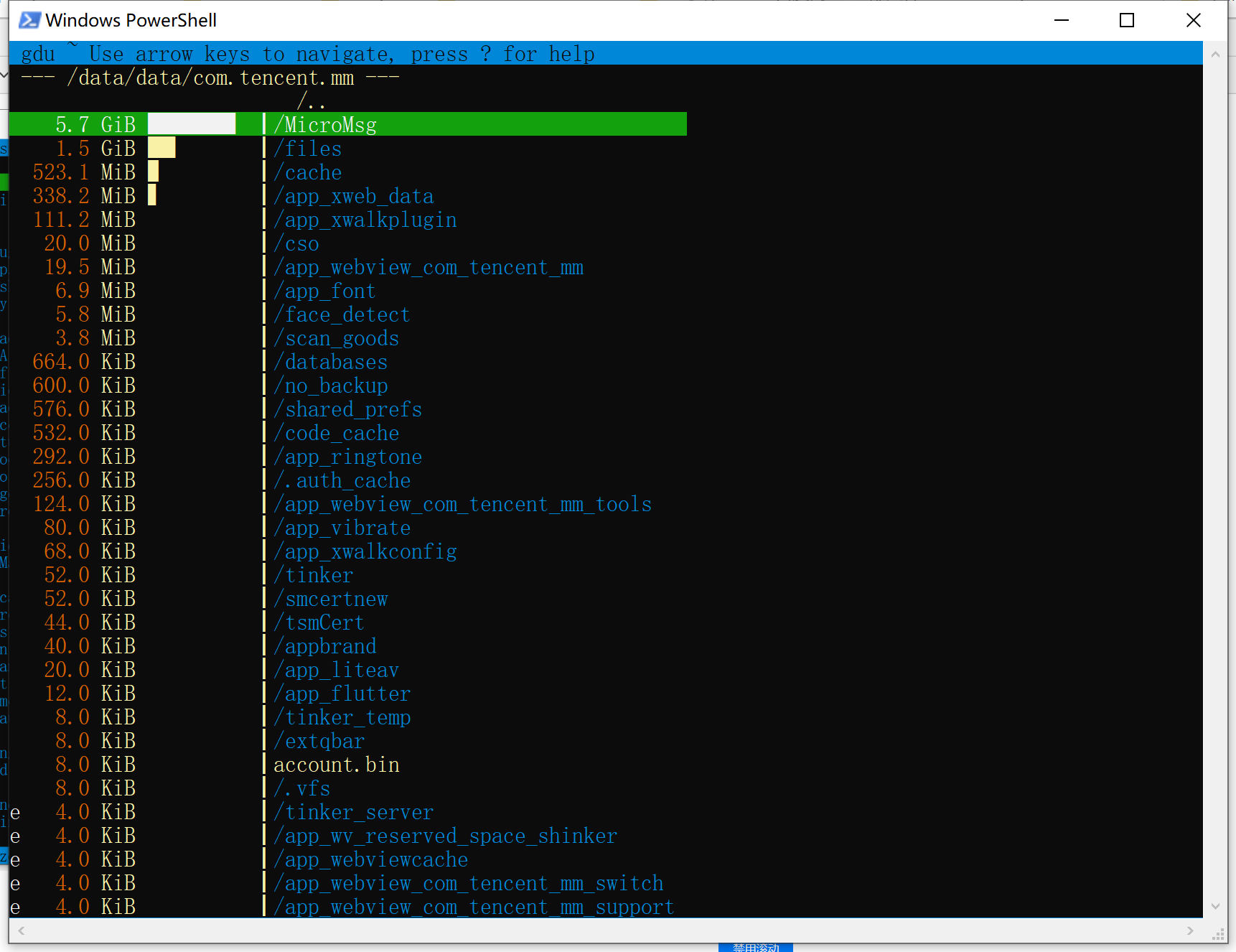Select the /app_liteav entry
The height and width of the screenshot is (952, 1236).
[x=336, y=670]
